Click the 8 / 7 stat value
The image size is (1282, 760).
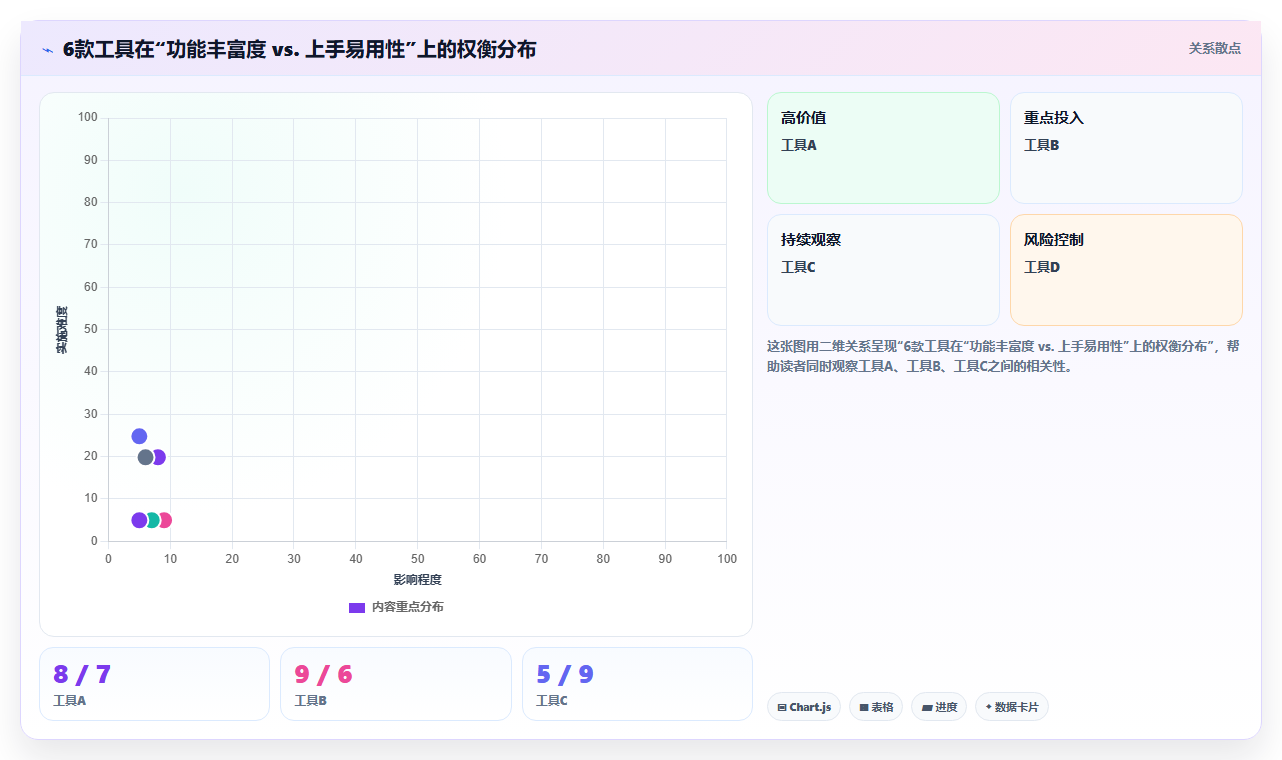[x=82, y=675]
